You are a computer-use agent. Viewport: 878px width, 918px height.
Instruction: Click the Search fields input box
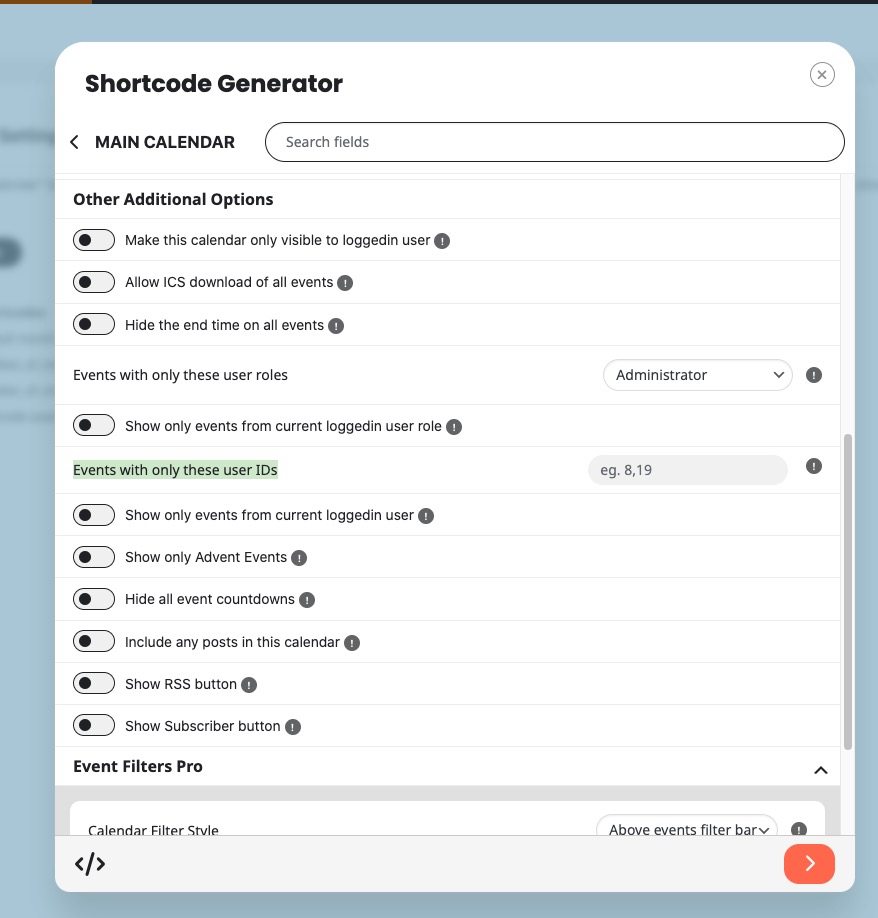(554, 142)
